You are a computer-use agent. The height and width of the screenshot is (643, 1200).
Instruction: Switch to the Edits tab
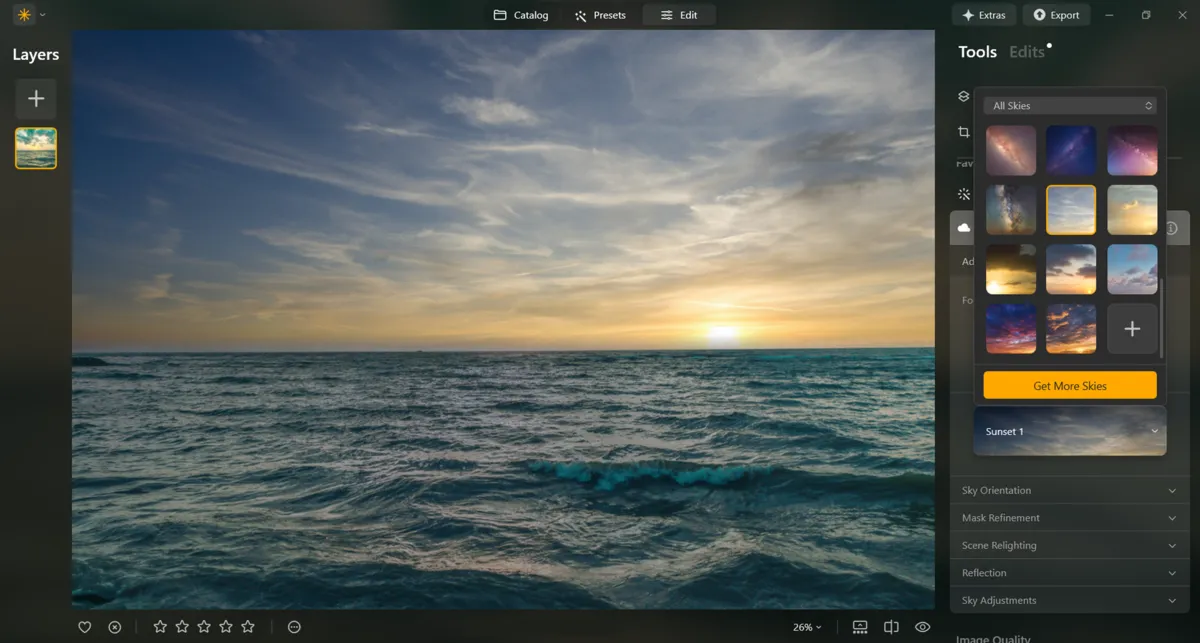coord(1027,52)
